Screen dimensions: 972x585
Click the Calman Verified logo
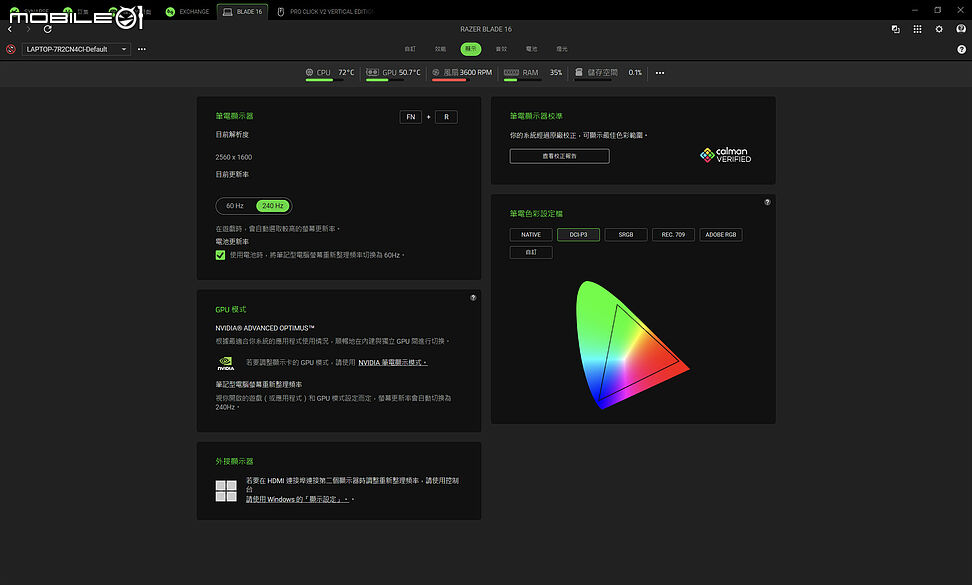(x=725, y=155)
